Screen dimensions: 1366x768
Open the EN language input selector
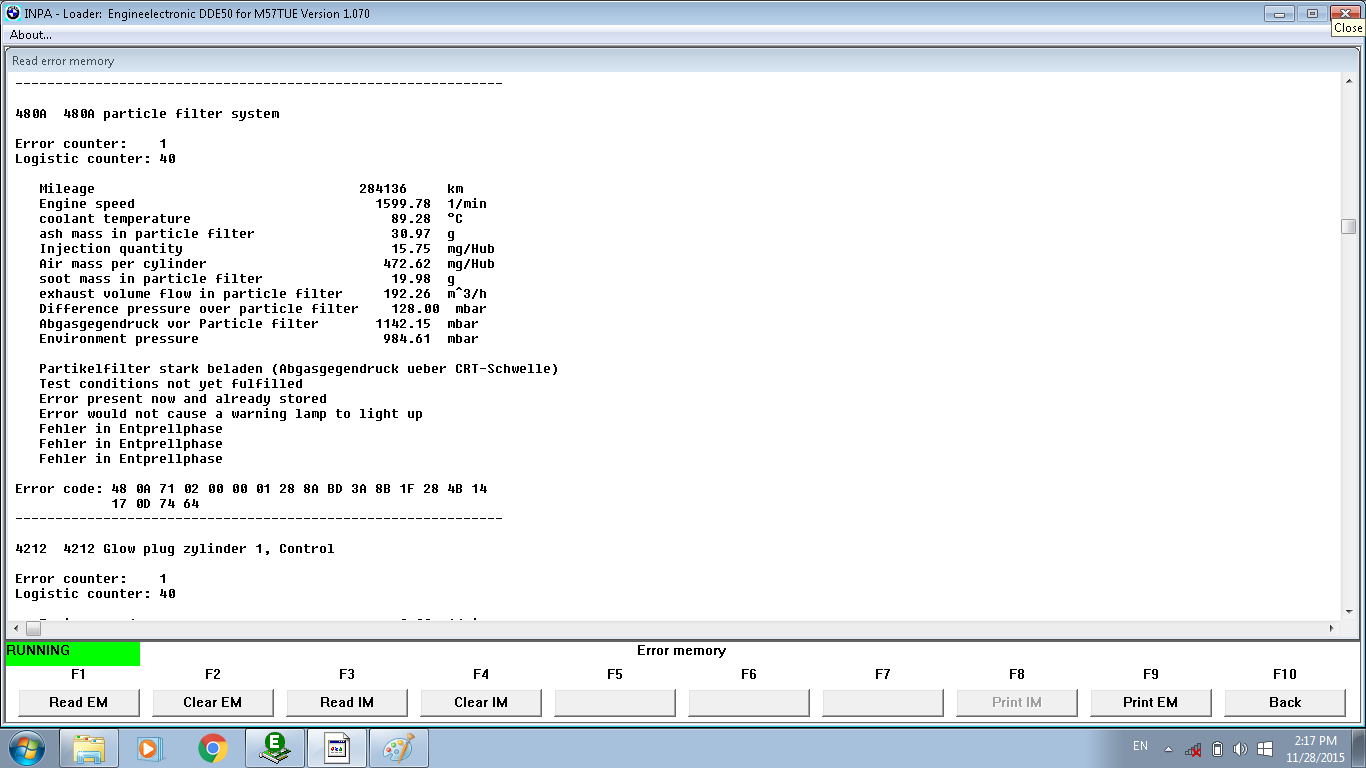pyautogui.click(x=1140, y=746)
